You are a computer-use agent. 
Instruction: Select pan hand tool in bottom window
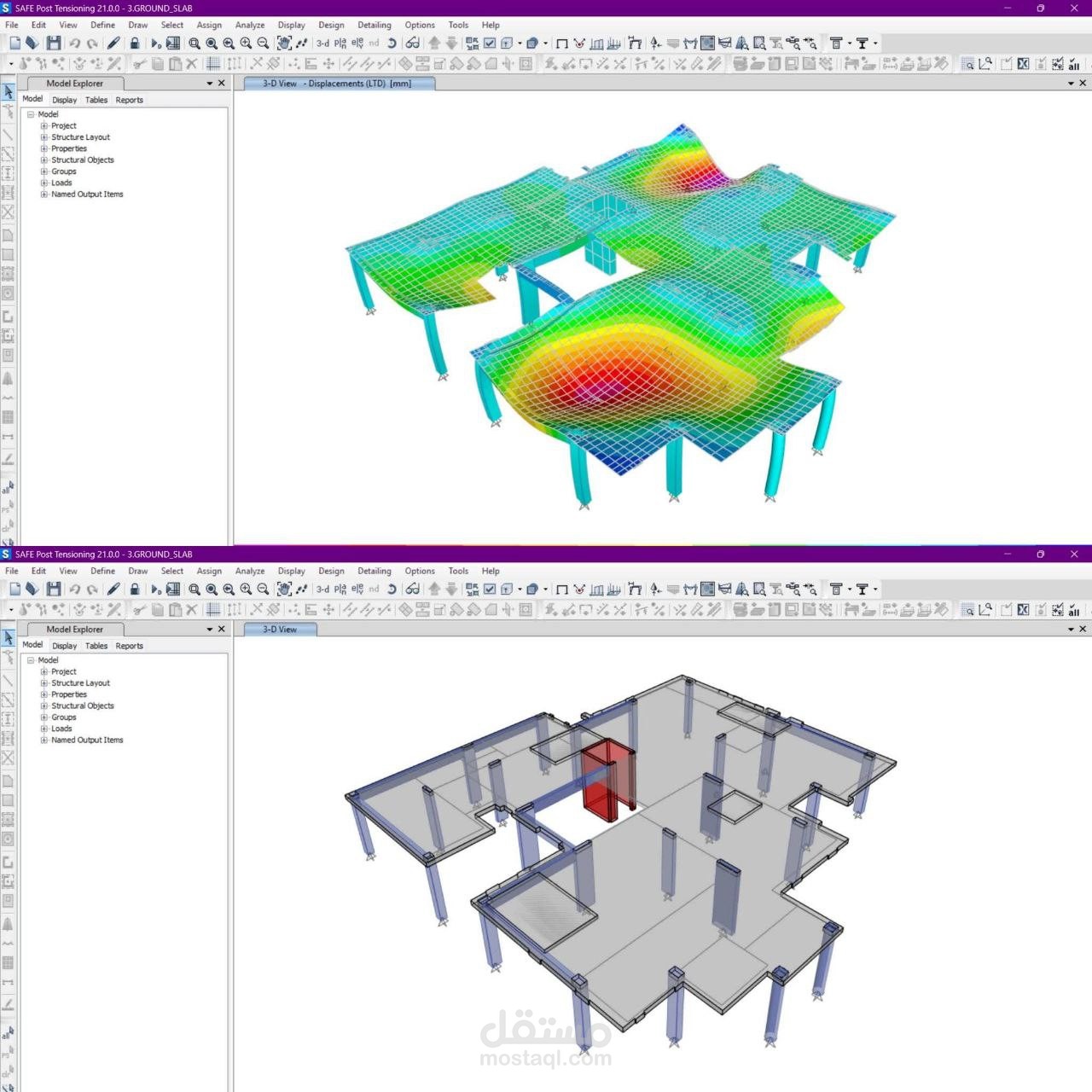(x=284, y=589)
